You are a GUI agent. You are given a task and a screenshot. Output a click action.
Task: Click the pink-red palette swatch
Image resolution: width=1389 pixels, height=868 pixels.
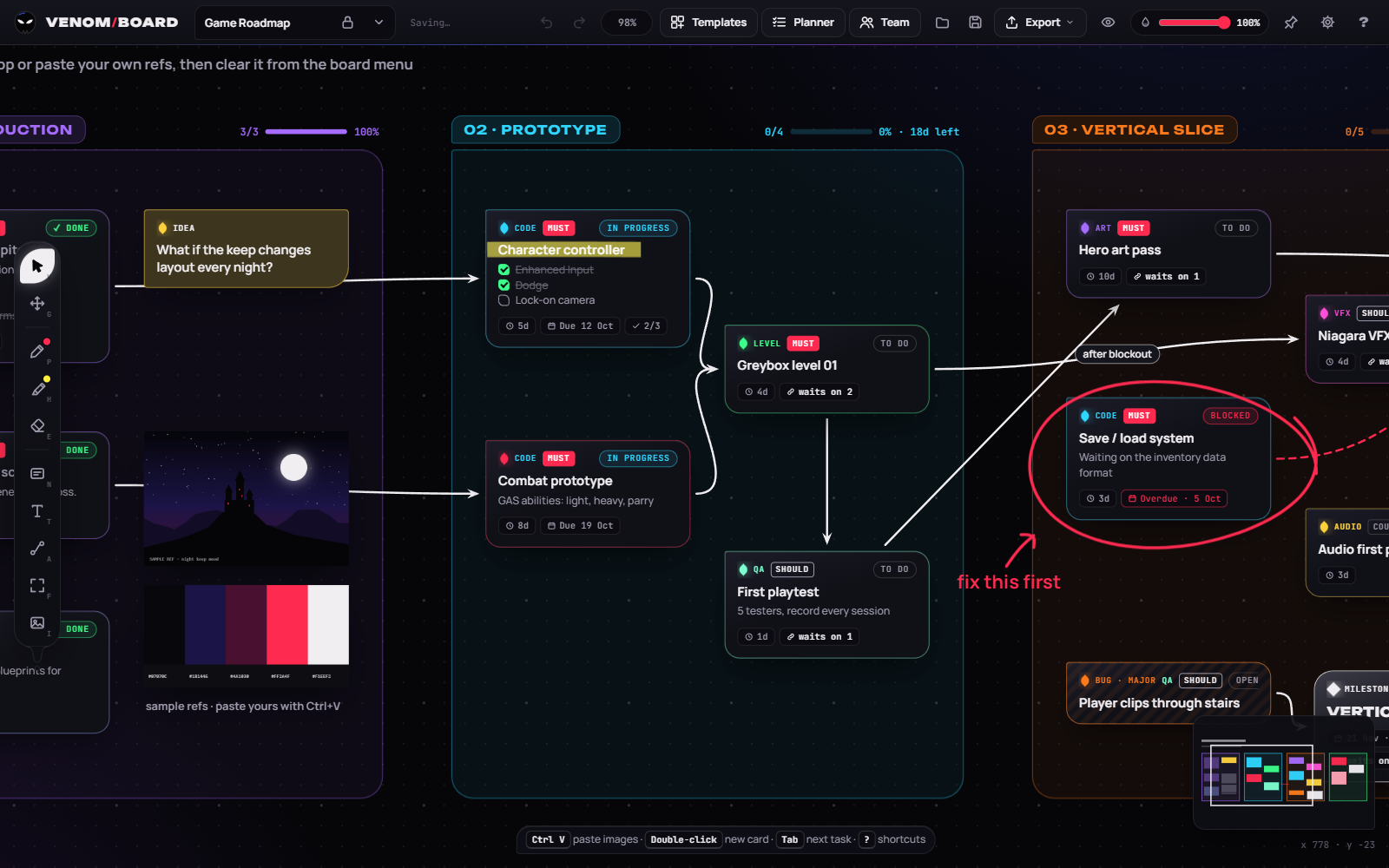click(287, 625)
